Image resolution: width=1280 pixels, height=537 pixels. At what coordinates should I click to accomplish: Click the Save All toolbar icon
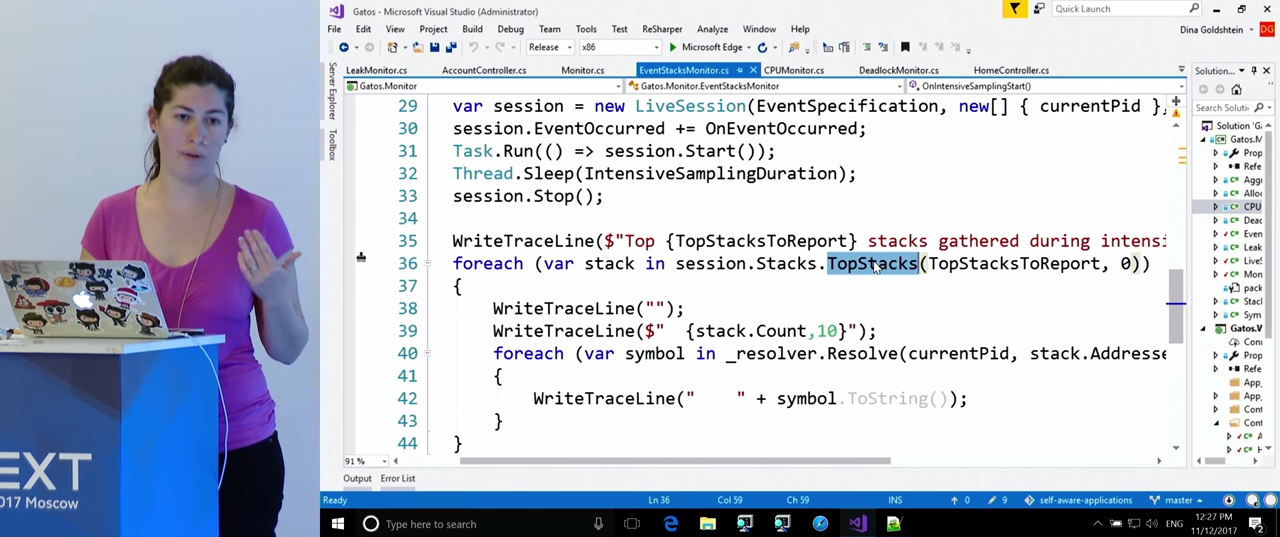(450, 48)
